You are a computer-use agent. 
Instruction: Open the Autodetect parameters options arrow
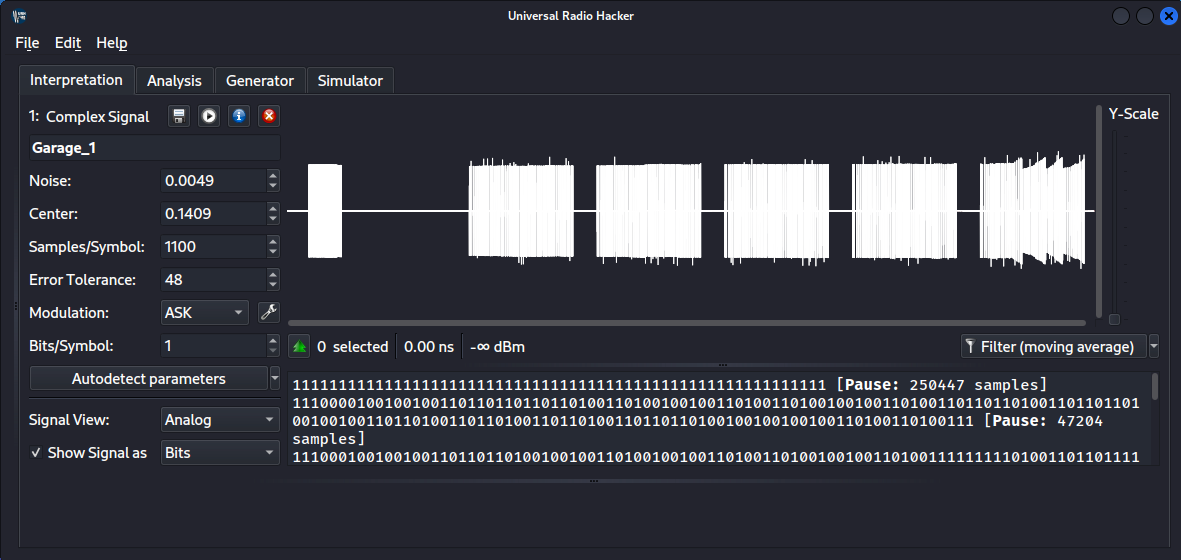[x=275, y=379]
